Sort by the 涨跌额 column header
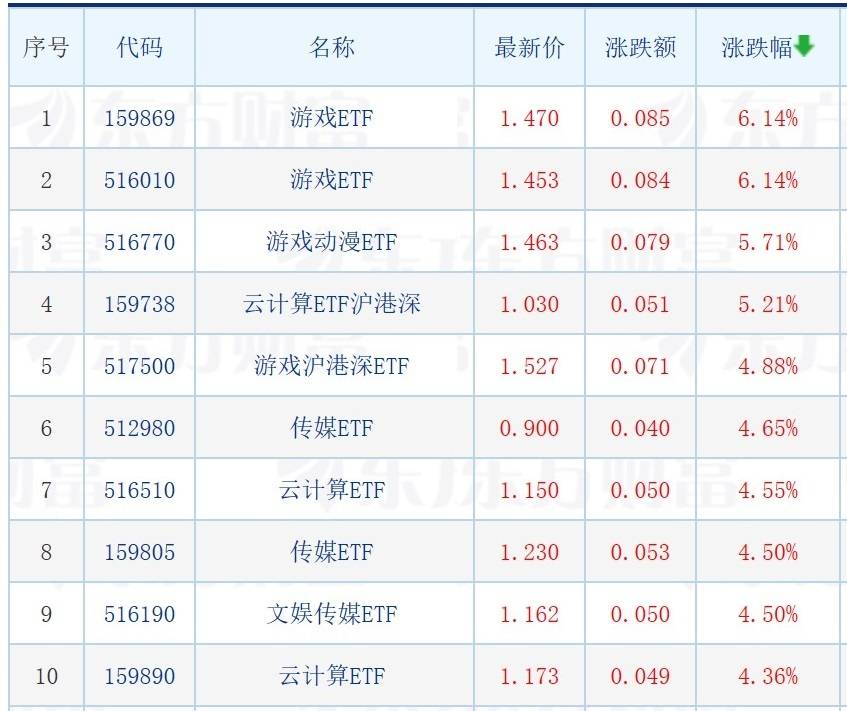Screen dimensions: 847x711 [641, 48]
